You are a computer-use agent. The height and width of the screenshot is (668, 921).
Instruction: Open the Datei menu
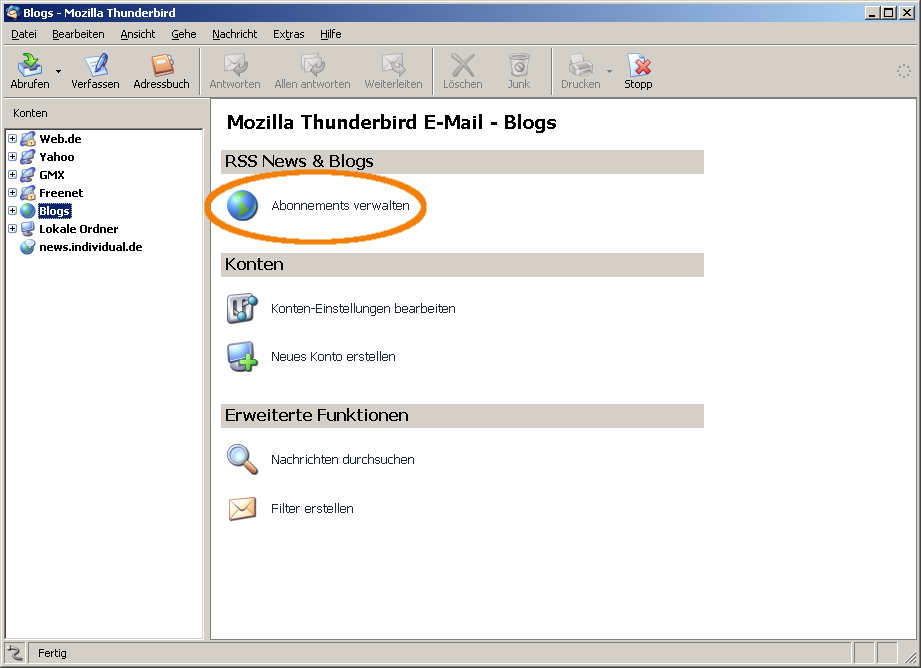24,34
